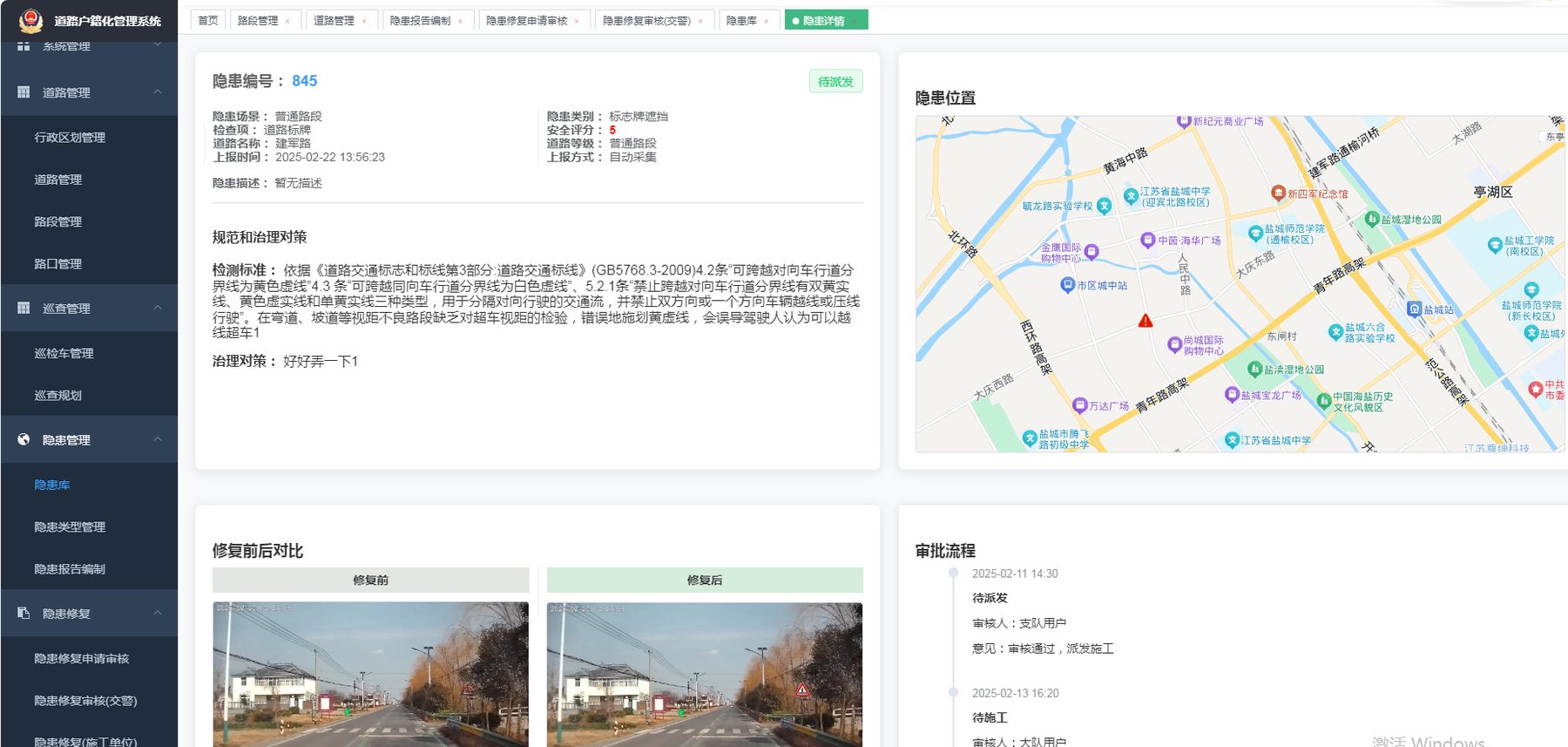Click the 市区城中站 station icon on the map
1568x747 pixels.
(x=1067, y=284)
